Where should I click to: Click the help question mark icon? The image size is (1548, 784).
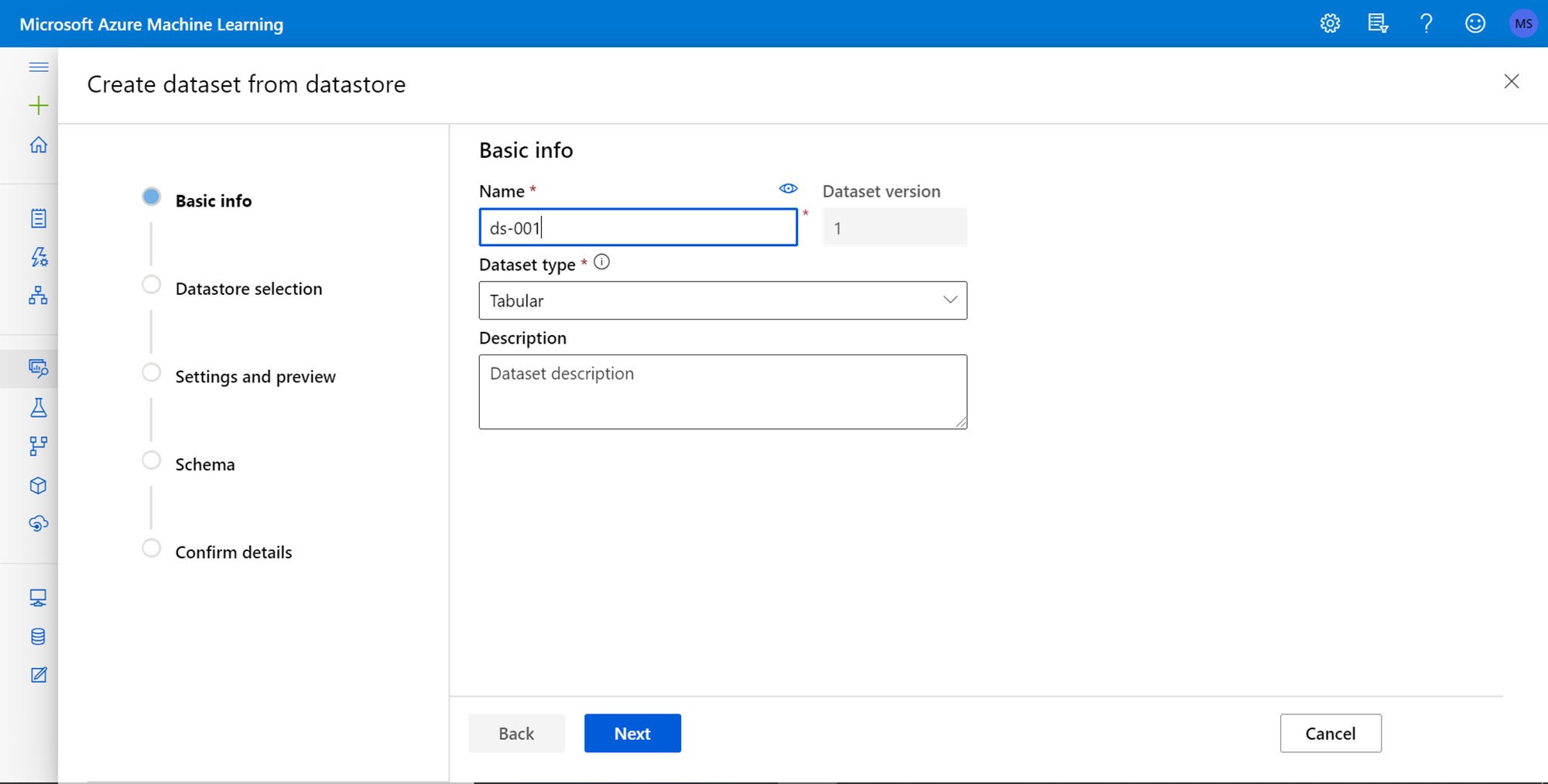(1426, 24)
